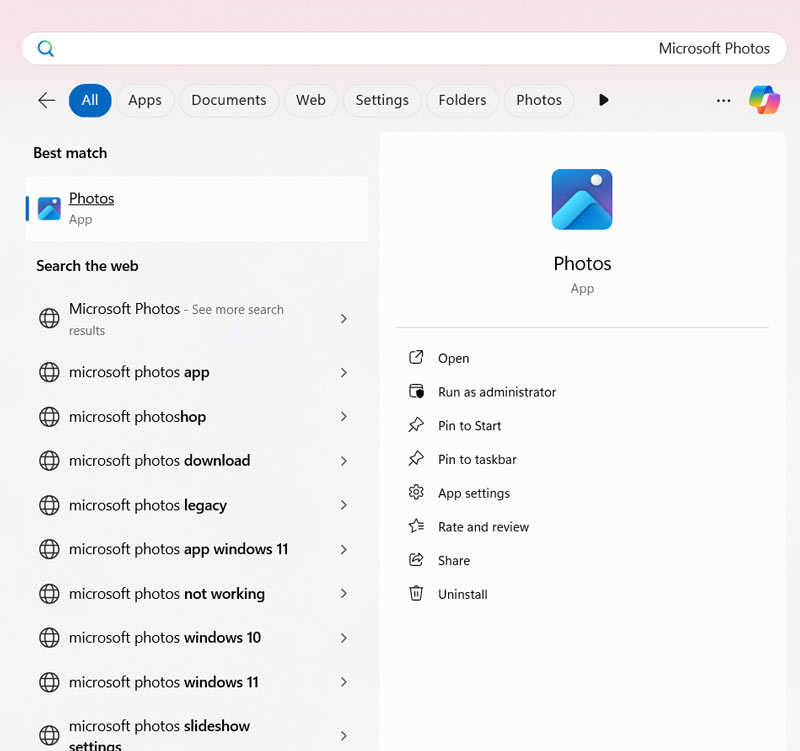800x751 pixels.
Task: Open the Photos app best match result
Action: coord(197,209)
